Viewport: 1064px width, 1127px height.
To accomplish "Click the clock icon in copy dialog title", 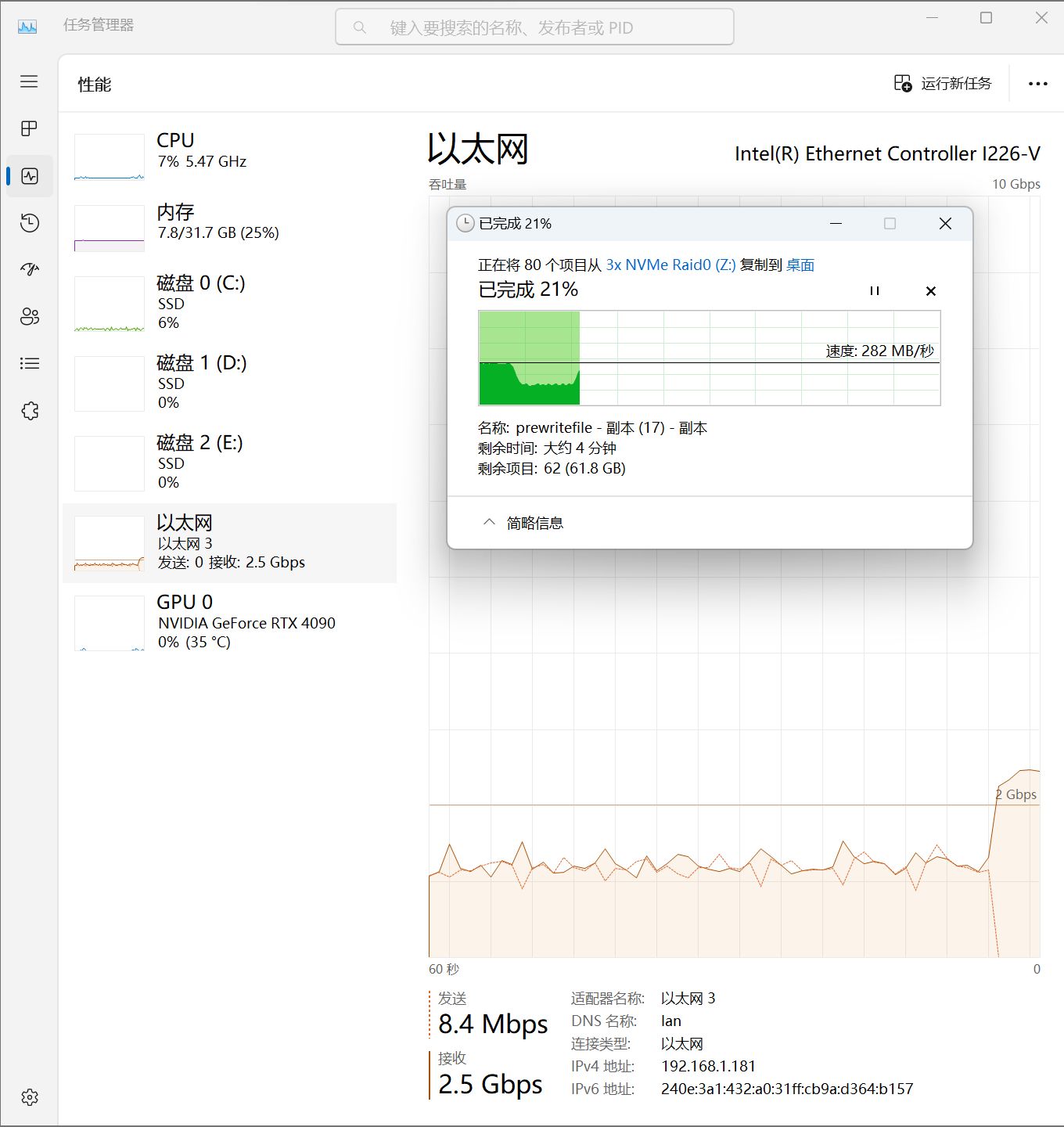I will pos(465,223).
